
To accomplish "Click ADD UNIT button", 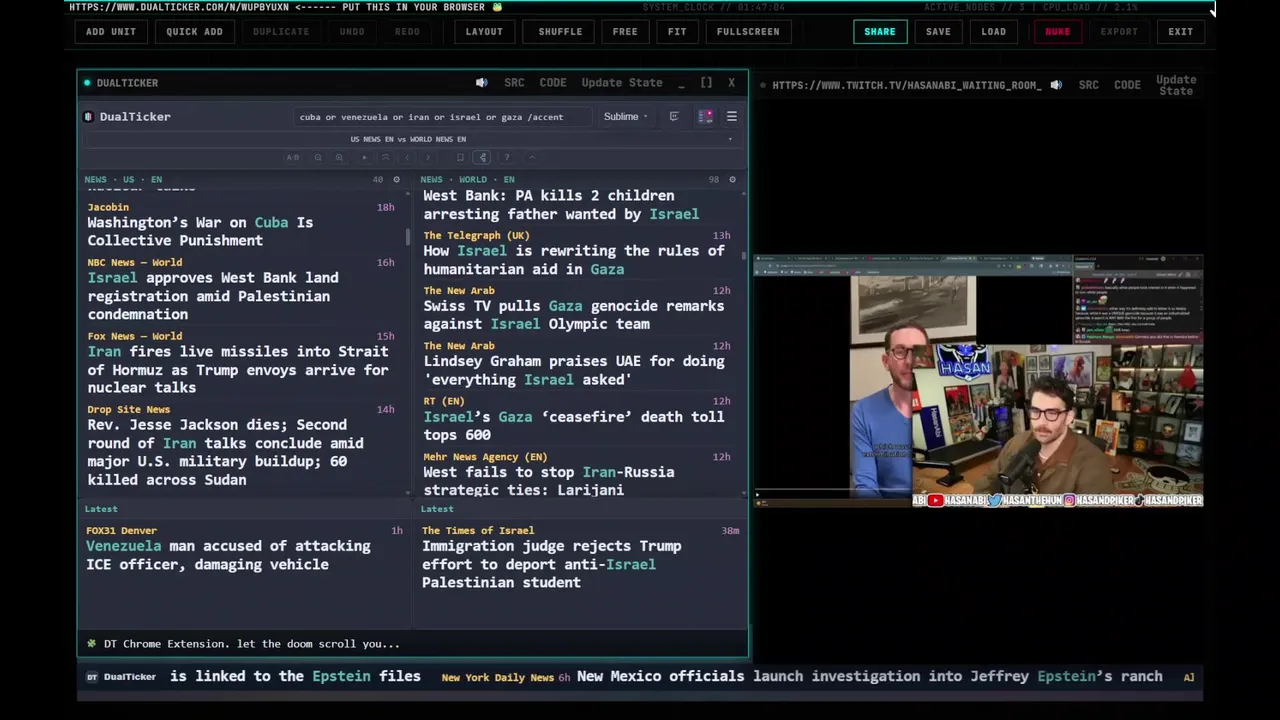I will click(111, 32).
